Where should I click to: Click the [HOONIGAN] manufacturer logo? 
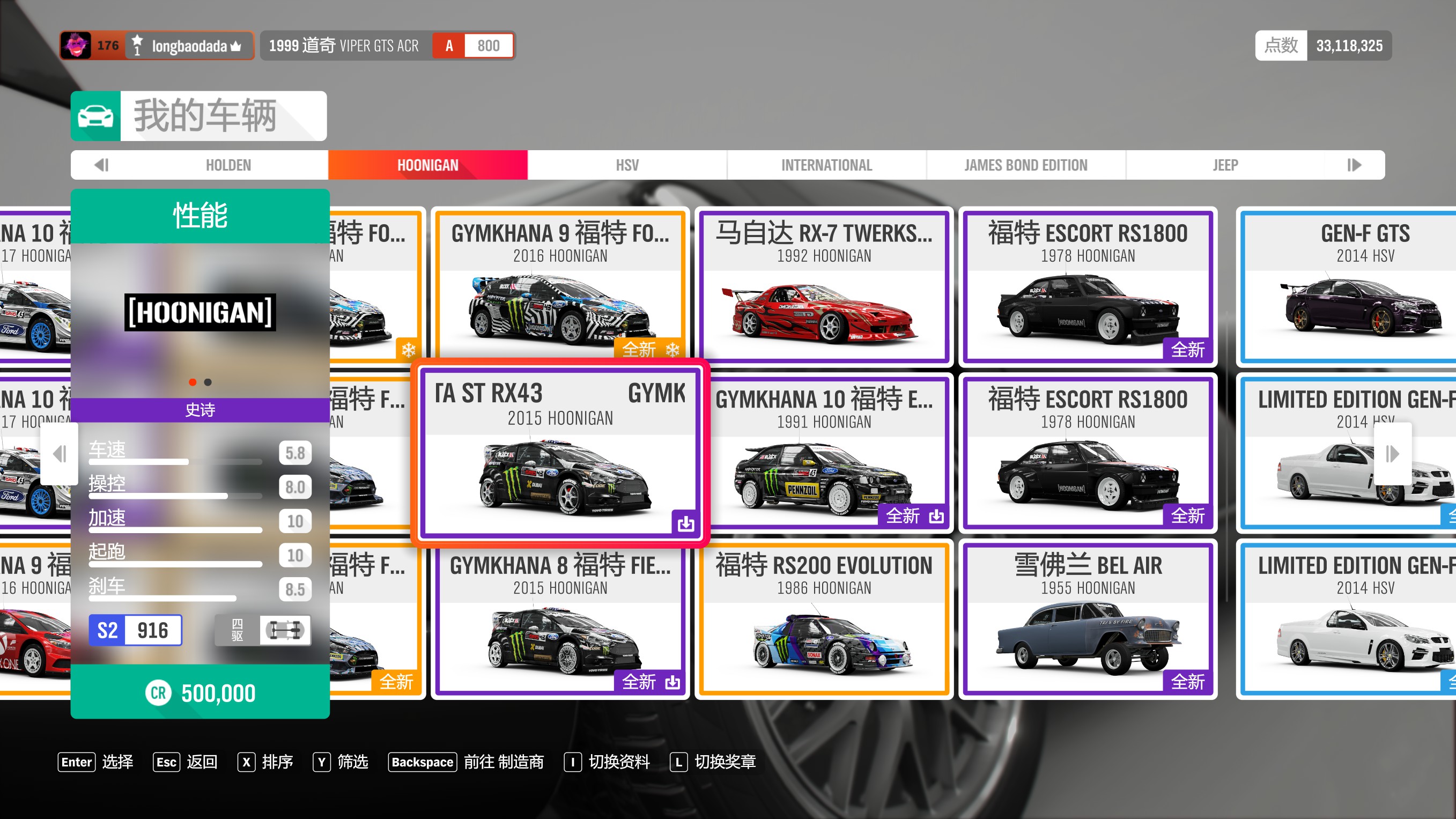click(200, 312)
